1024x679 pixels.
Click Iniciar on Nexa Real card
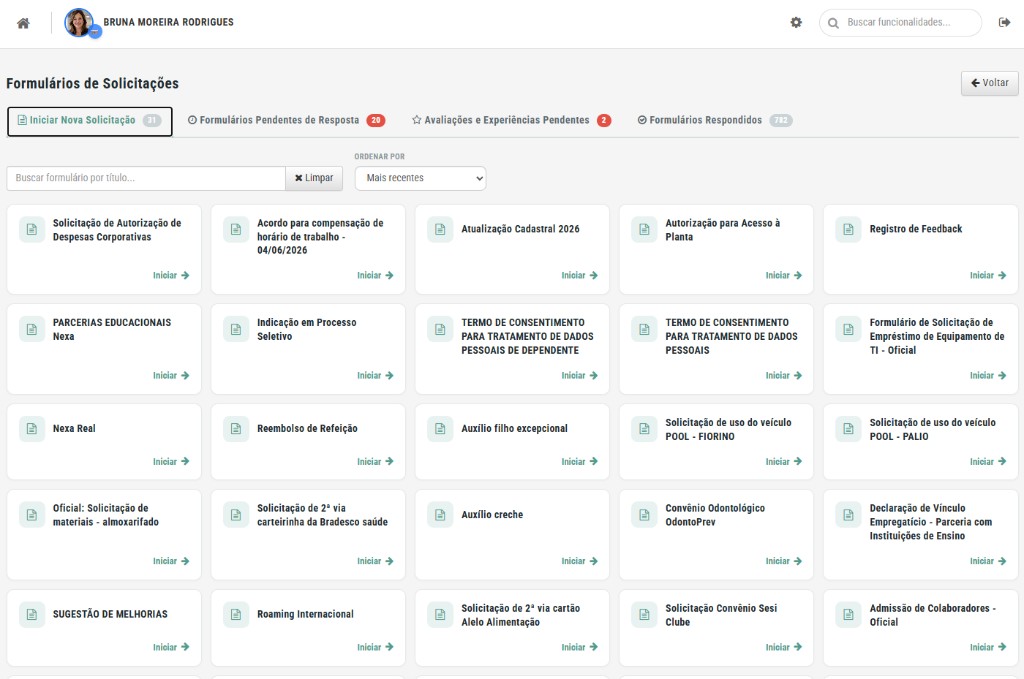point(171,462)
